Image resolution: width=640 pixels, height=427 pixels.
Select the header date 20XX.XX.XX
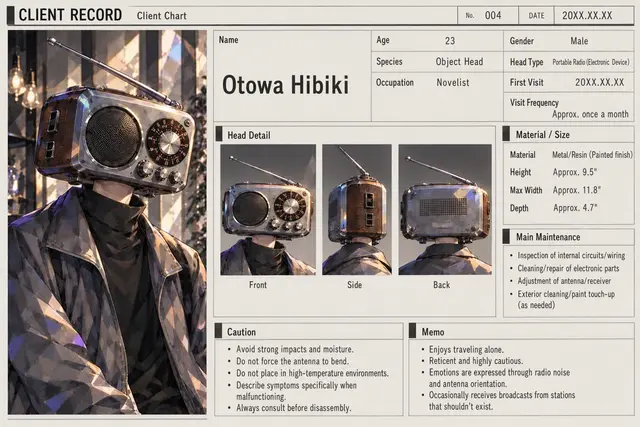(587, 16)
